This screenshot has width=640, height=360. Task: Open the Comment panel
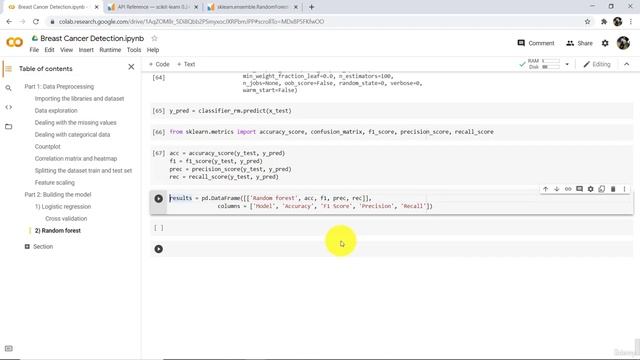pos(536,43)
